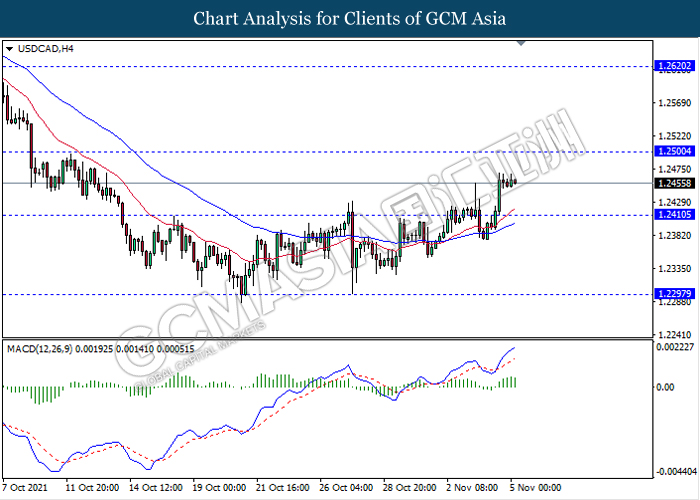Click the 7 Oct 2021 date label

pos(25,488)
